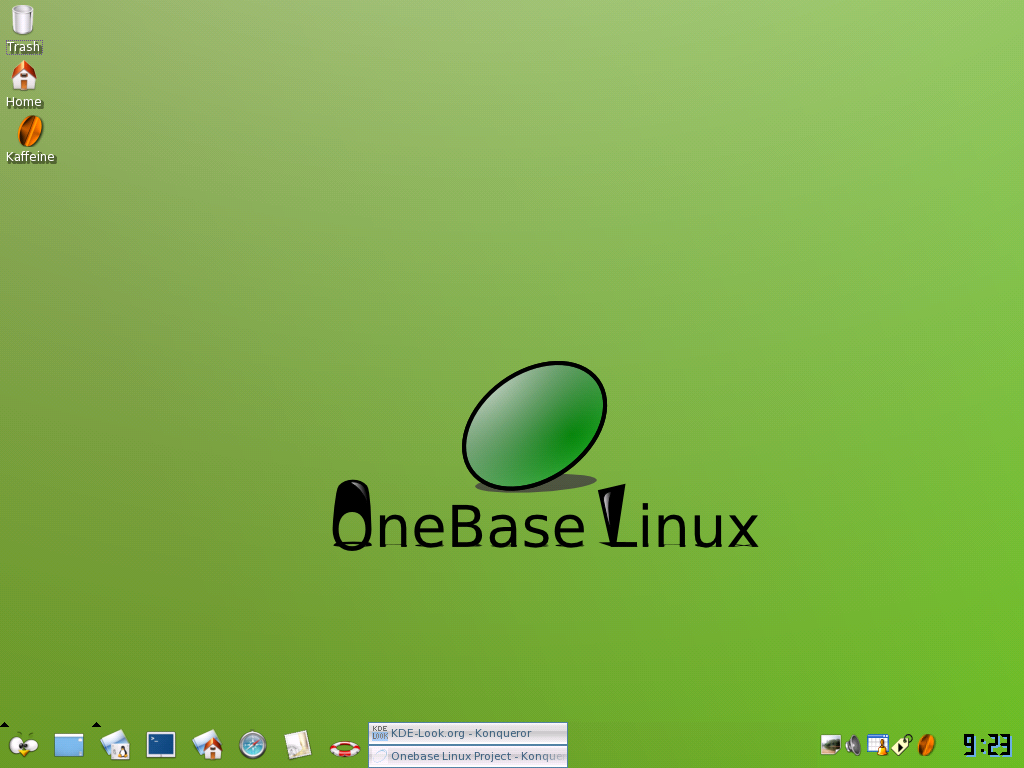
Task: Switch to the KDE-Look.org Konqueror window
Action: click(x=468, y=733)
